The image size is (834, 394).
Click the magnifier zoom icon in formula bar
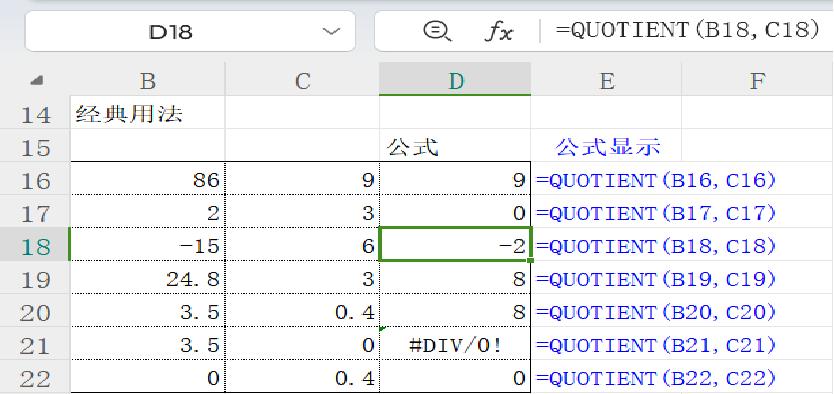437,32
